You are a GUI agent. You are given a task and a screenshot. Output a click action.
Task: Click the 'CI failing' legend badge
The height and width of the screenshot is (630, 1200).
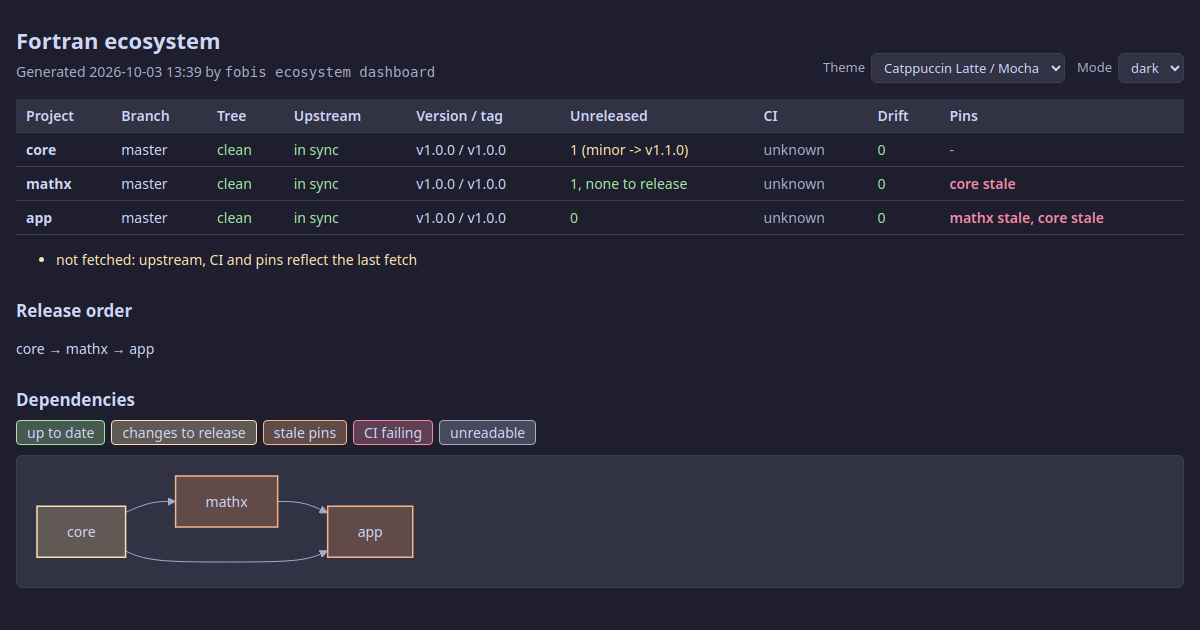point(393,433)
